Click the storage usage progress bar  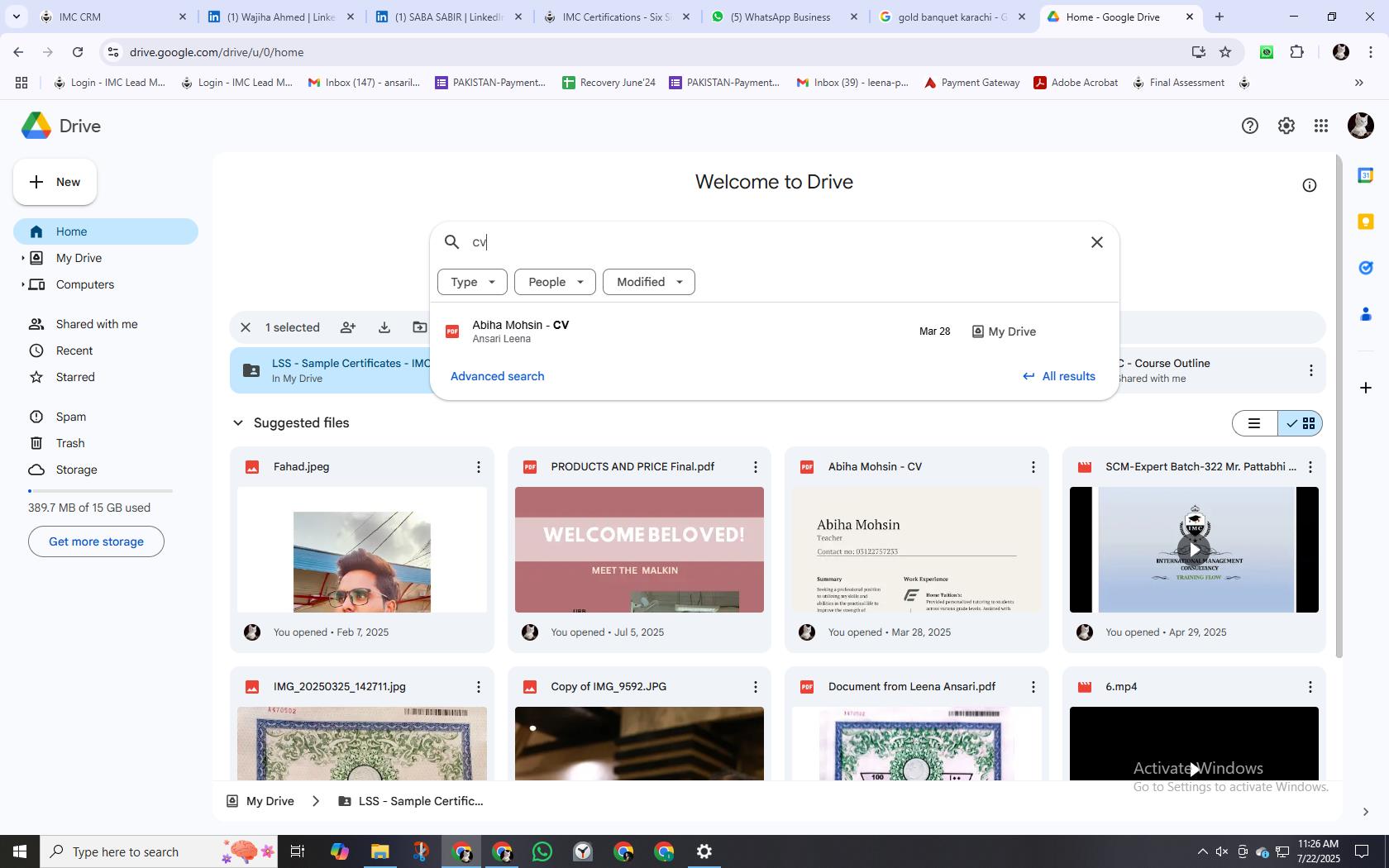coord(100,491)
